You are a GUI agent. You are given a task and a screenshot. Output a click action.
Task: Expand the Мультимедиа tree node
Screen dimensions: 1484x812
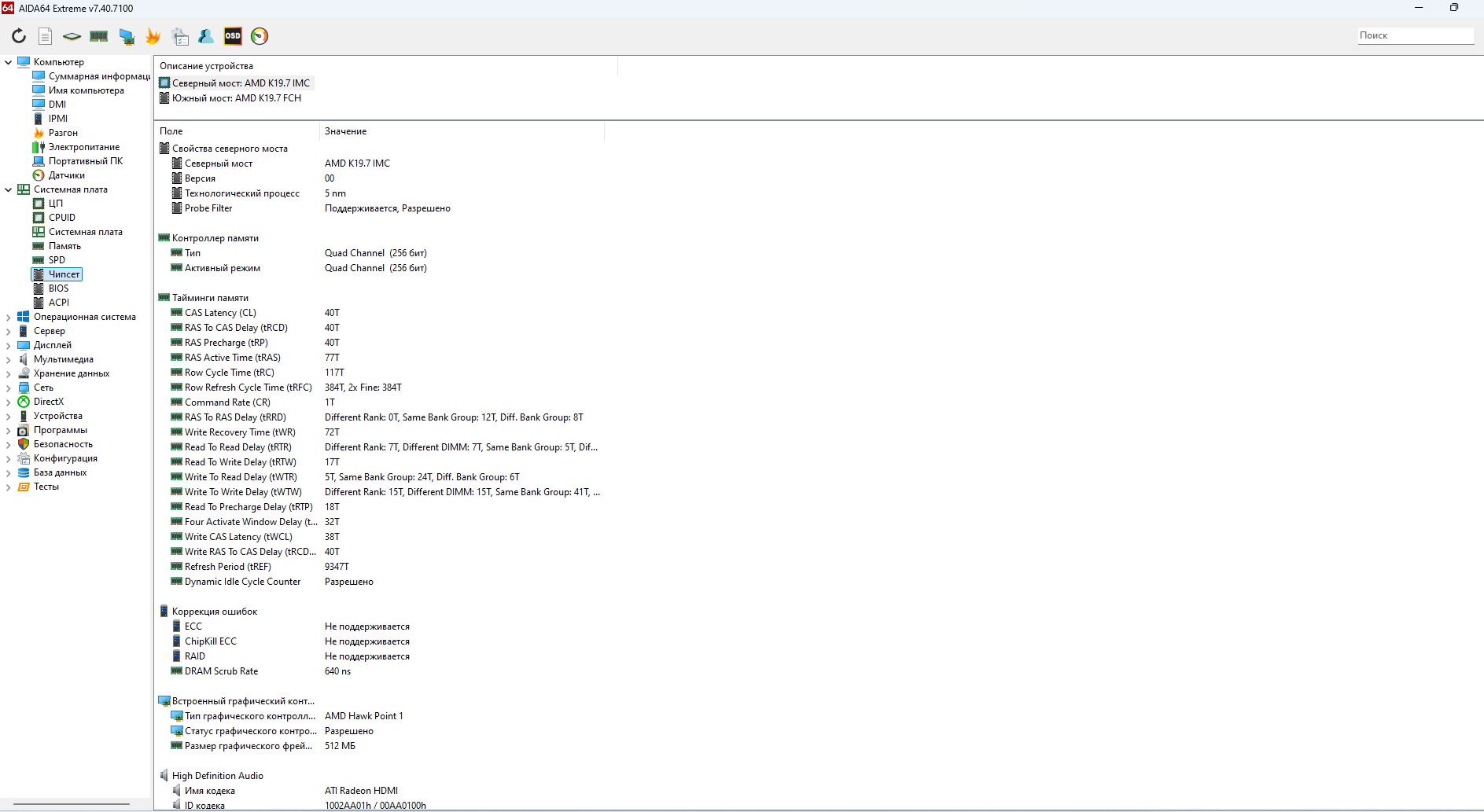(x=9, y=359)
